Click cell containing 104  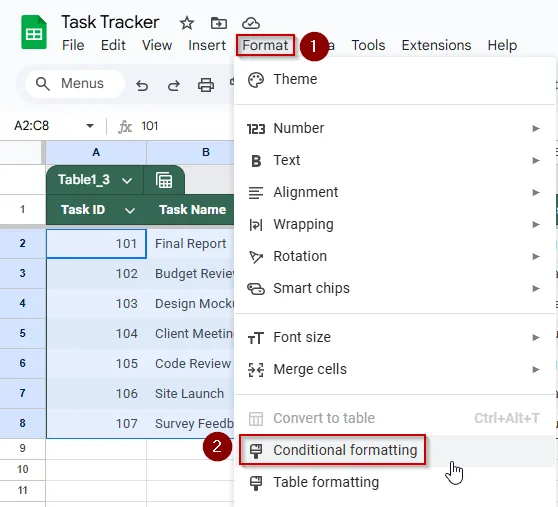(96, 334)
